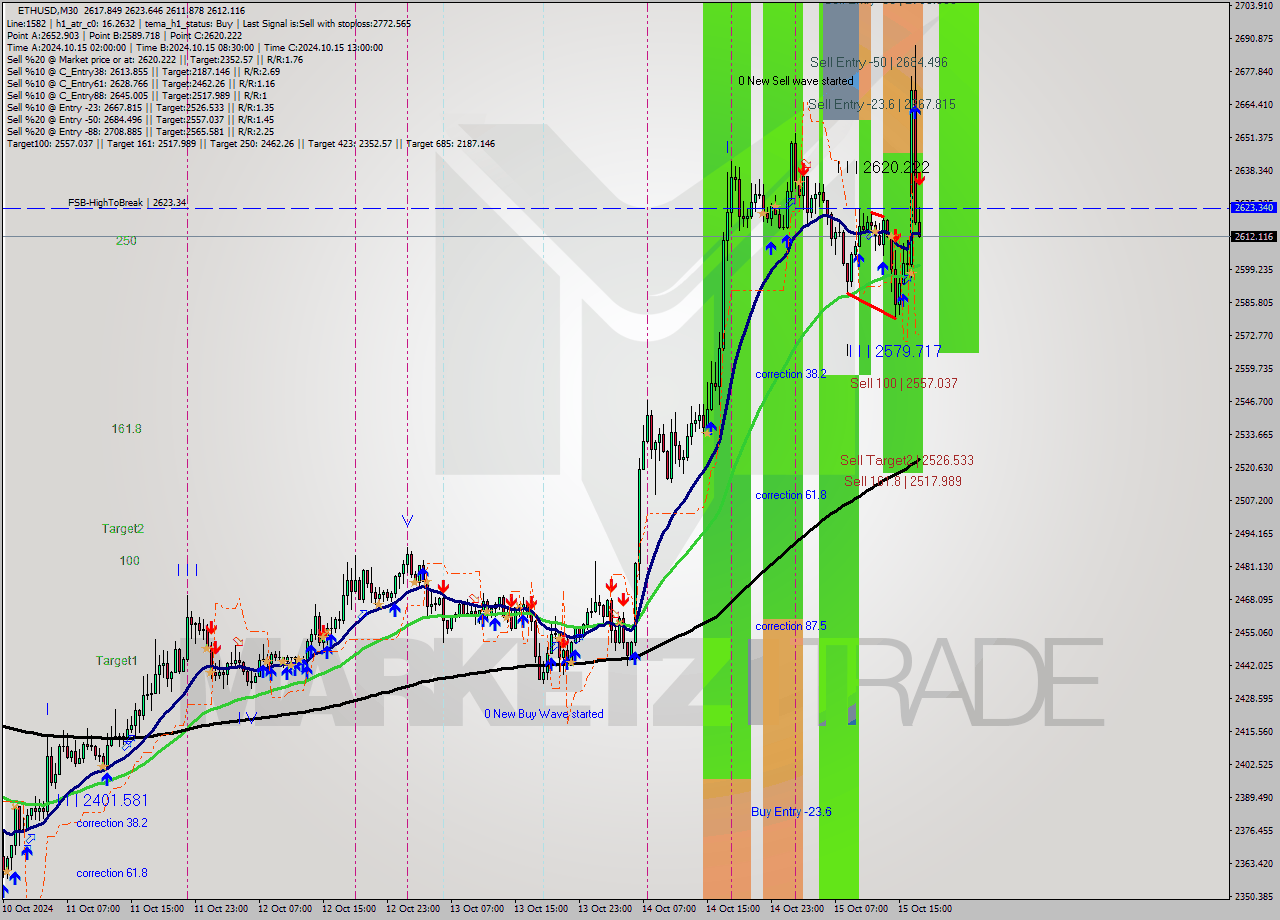This screenshot has width=1280, height=920.
Task: Click the Sell Entry -23.6 | 2667.815 label
Action: [881, 104]
